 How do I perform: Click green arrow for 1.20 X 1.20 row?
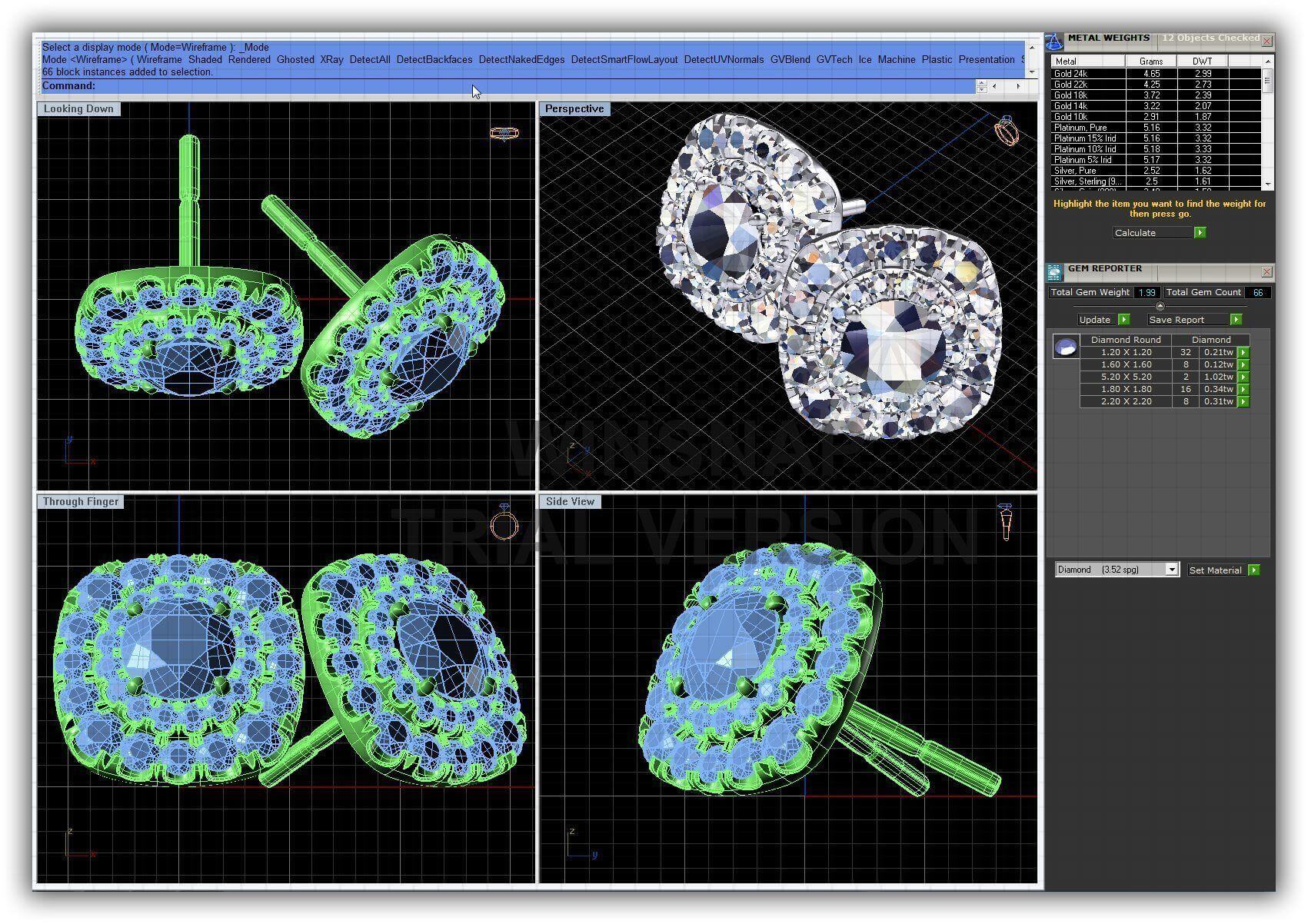click(x=1243, y=353)
